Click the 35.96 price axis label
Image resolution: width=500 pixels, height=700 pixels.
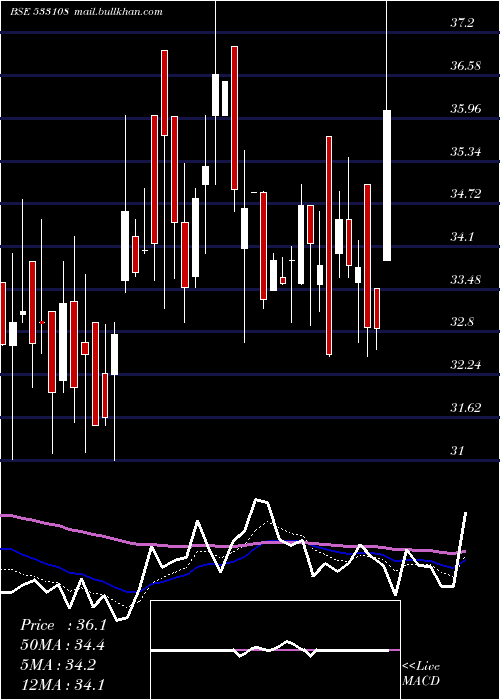point(465,109)
